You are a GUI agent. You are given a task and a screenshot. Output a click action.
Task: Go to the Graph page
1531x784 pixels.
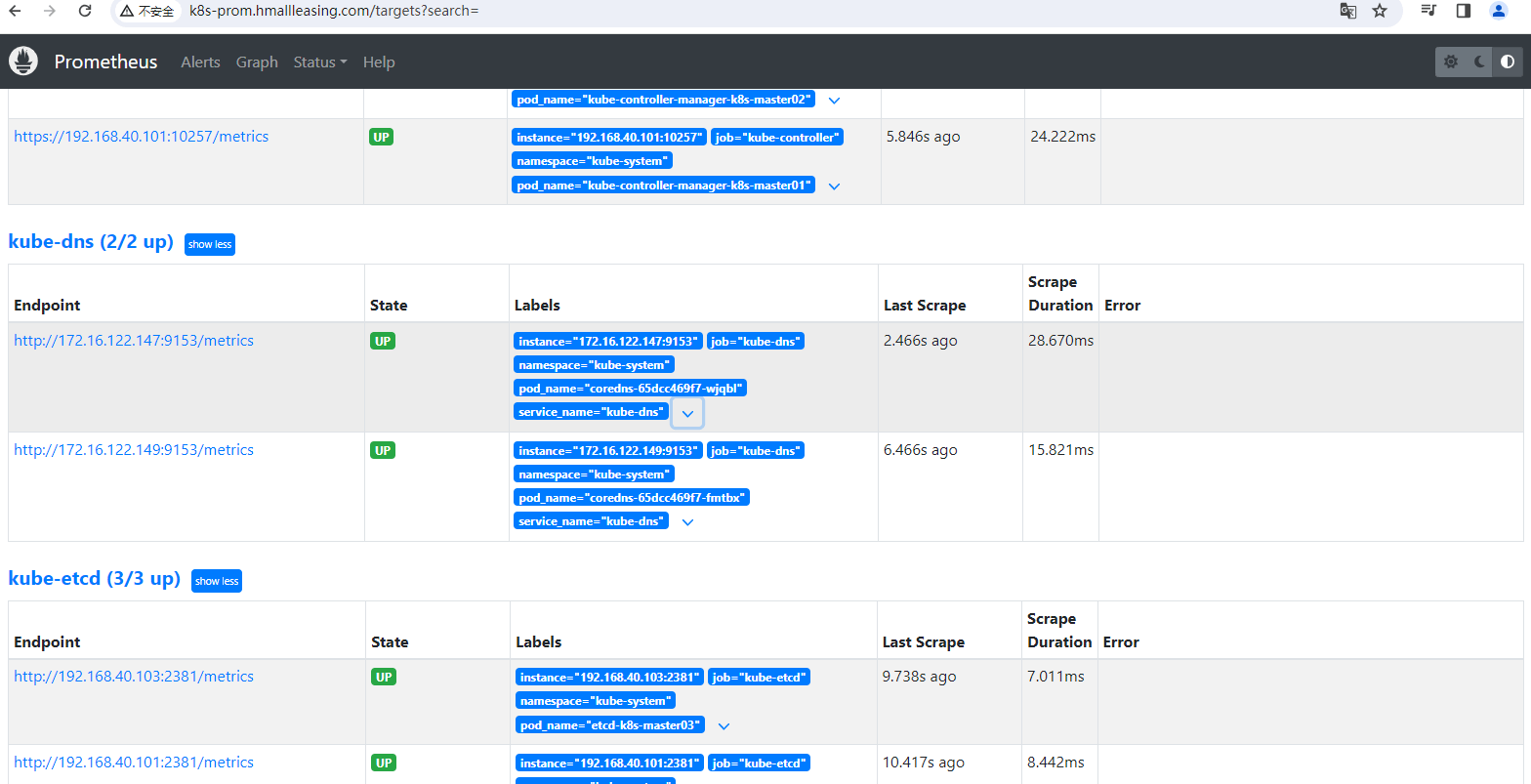click(257, 62)
